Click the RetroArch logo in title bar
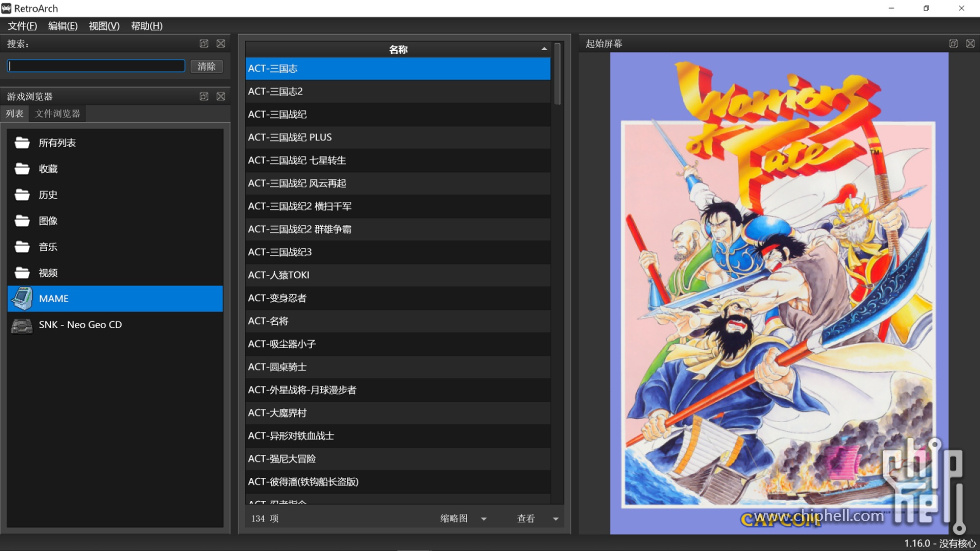Image resolution: width=980 pixels, height=551 pixels. (x=6, y=8)
